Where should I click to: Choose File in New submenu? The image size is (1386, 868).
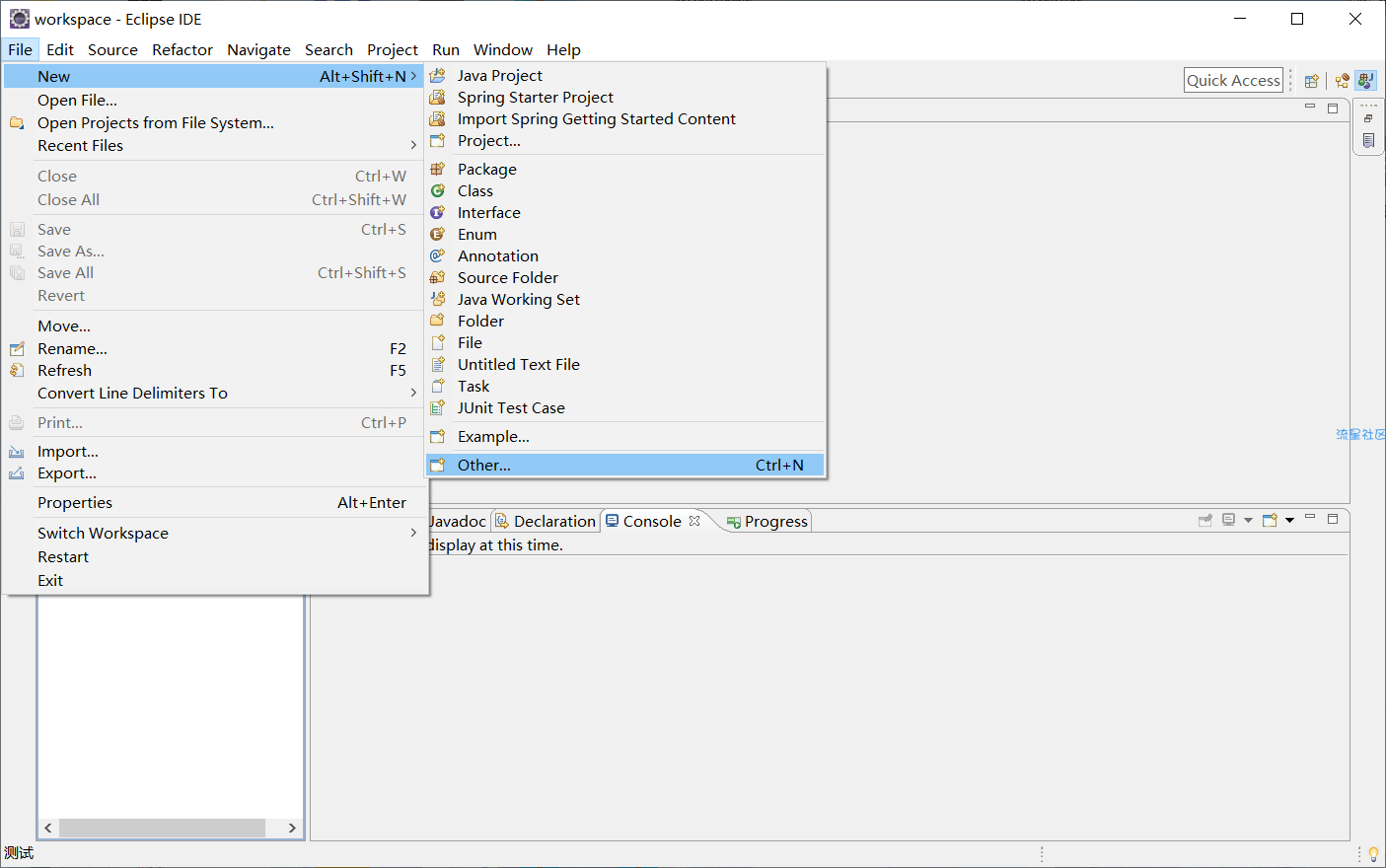[x=625, y=342]
